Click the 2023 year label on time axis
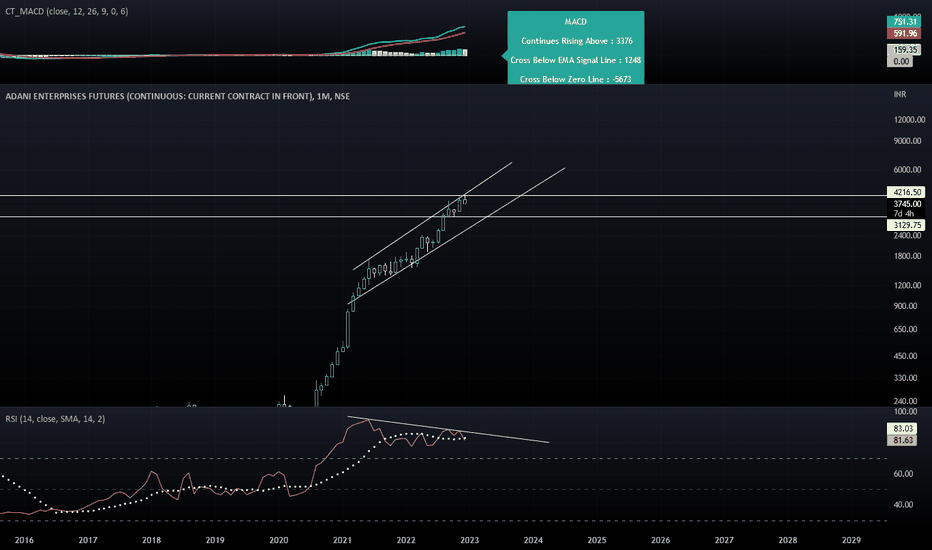932x550 pixels. coord(470,540)
